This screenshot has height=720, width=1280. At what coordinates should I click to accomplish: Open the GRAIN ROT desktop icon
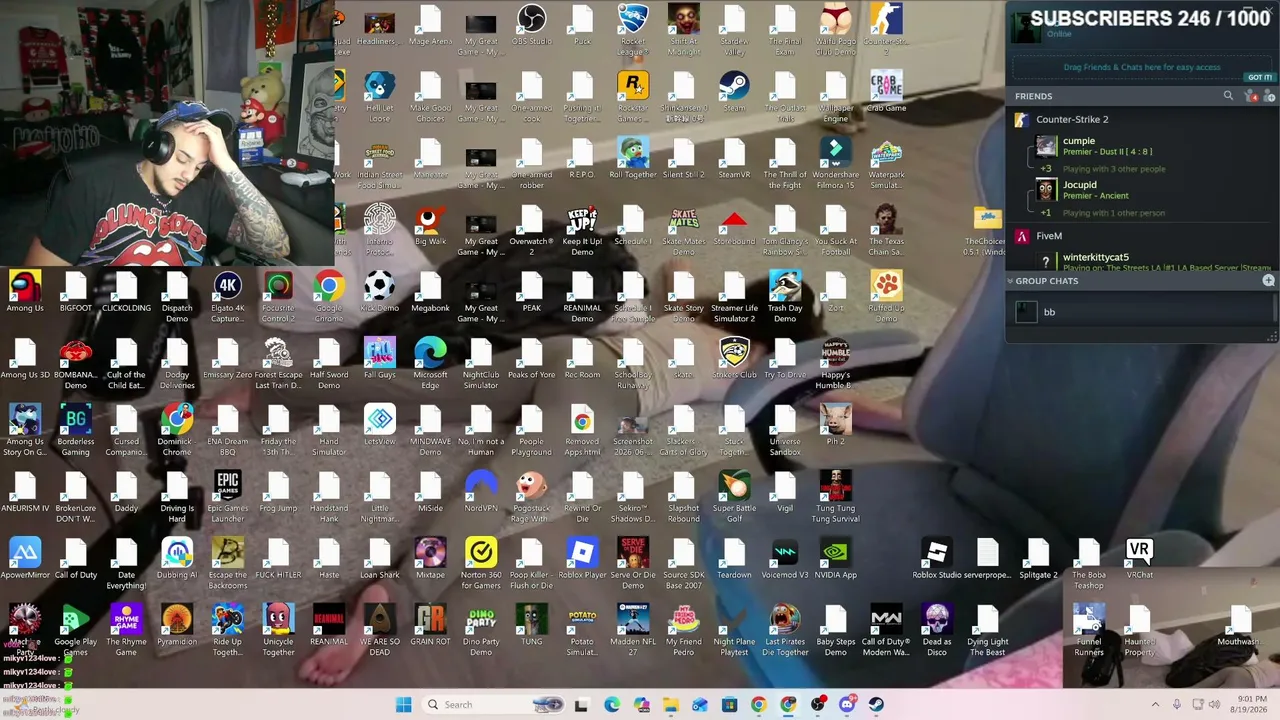tap(430, 626)
